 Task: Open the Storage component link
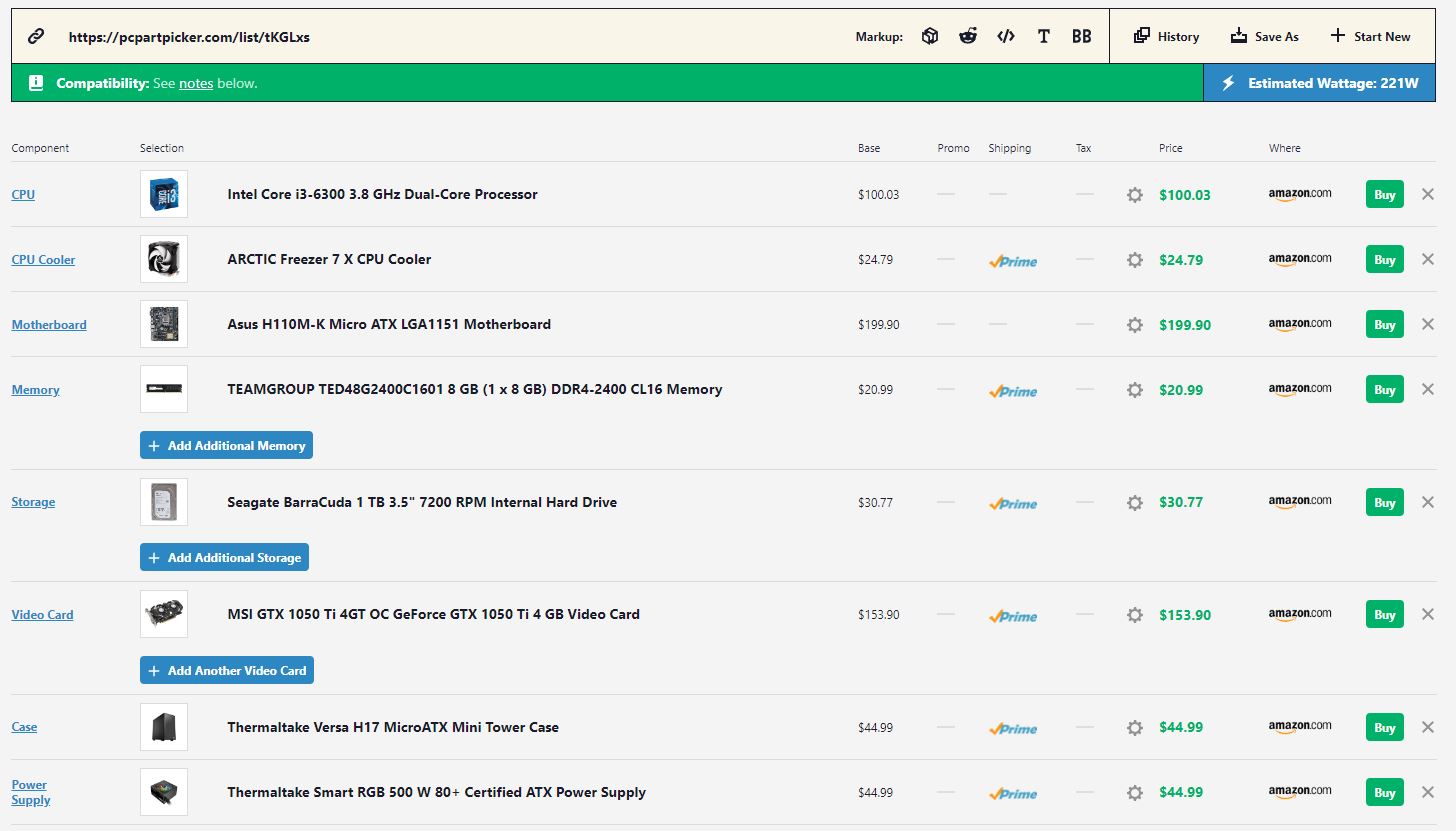33,502
